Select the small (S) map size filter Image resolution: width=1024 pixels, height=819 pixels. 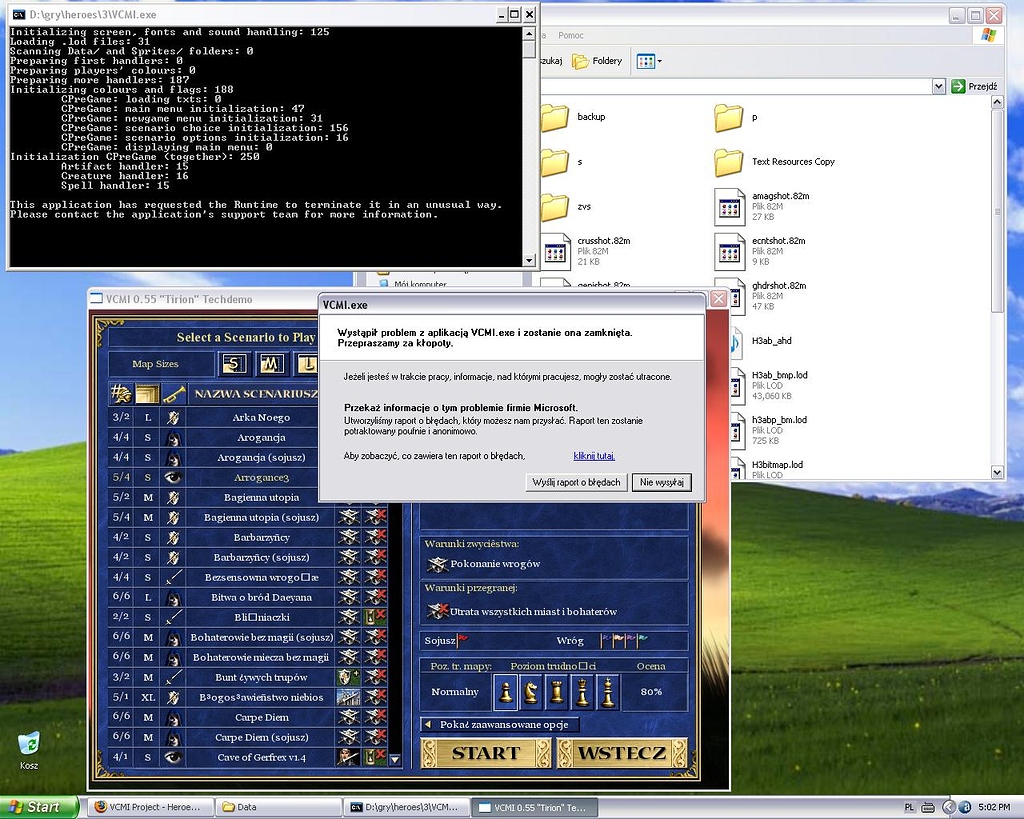(x=234, y=363)
